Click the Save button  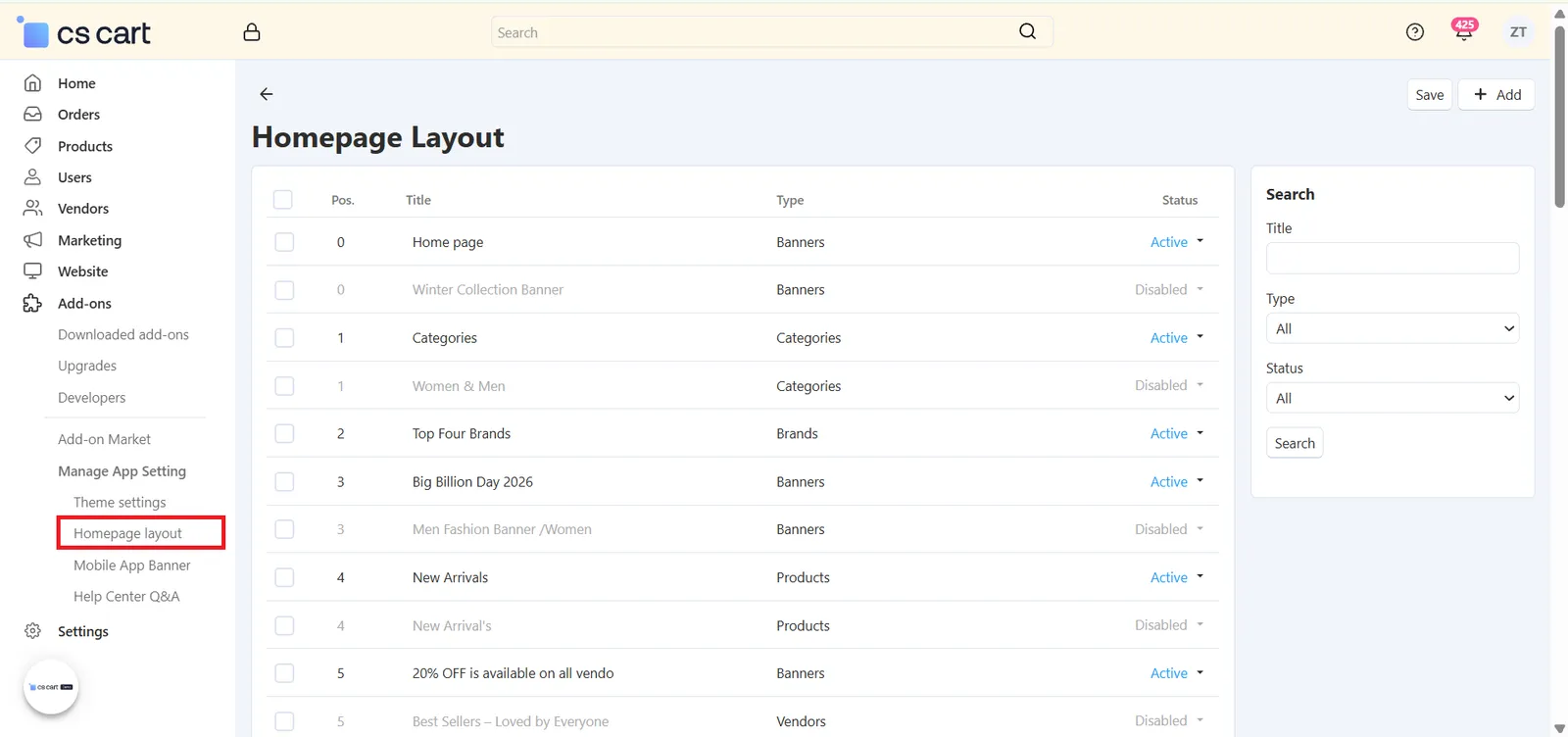click(1430, 95)
